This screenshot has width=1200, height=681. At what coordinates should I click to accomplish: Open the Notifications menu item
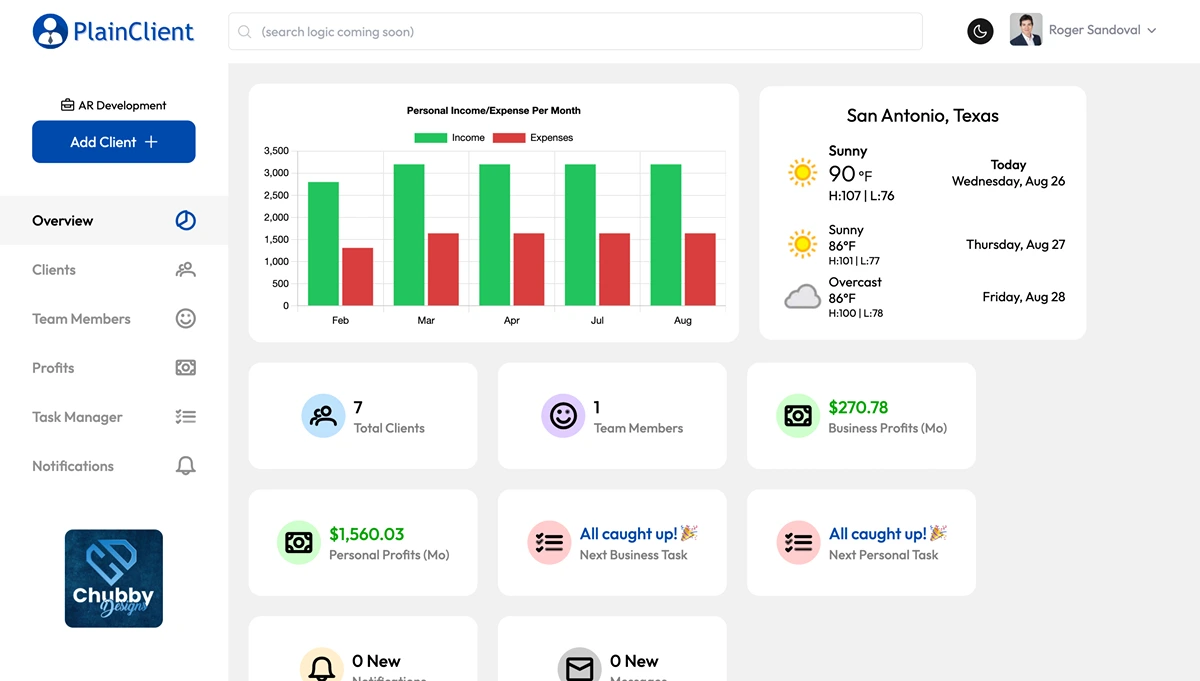point(114,466)
